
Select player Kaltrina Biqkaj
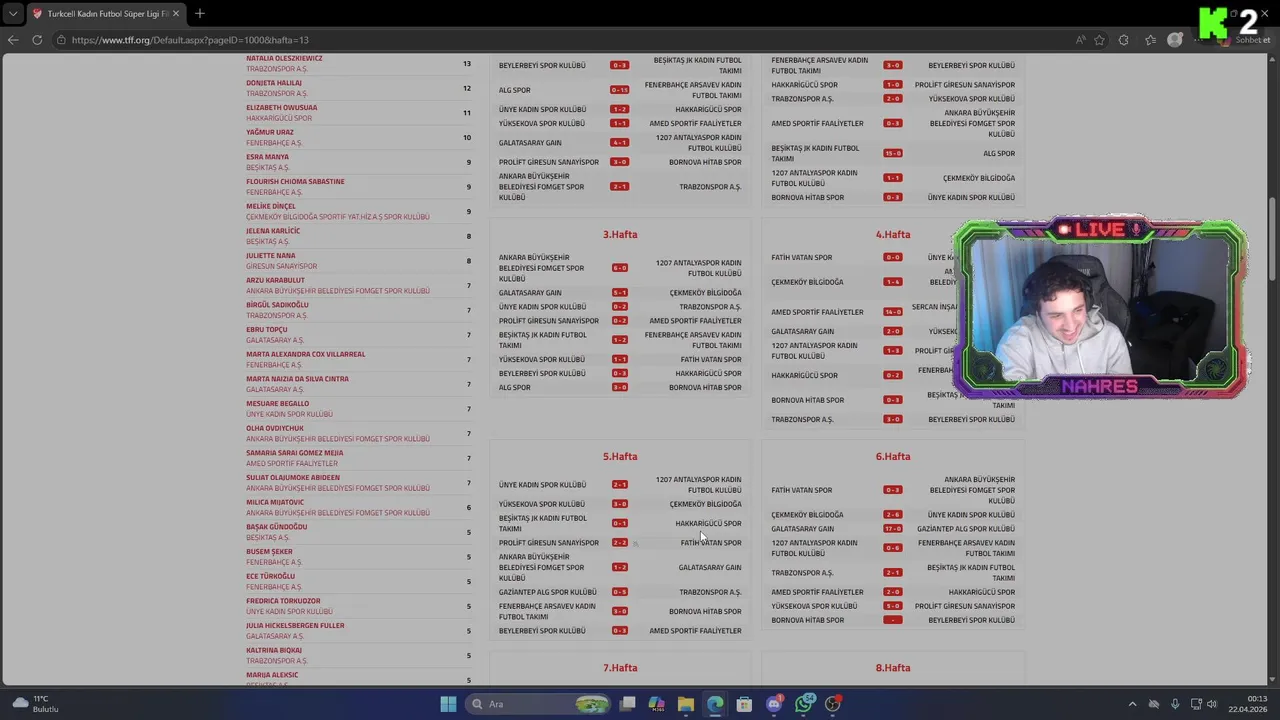274,650
